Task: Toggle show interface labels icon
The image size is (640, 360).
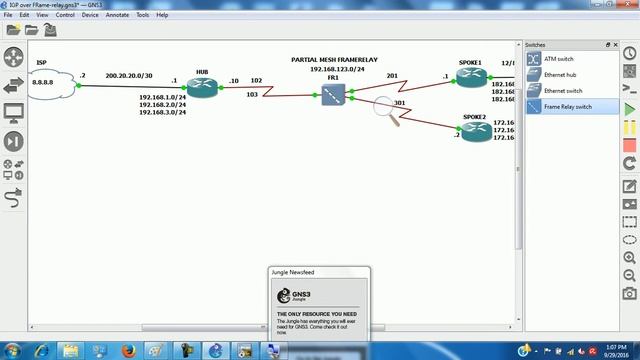Action: click(629, 71)
